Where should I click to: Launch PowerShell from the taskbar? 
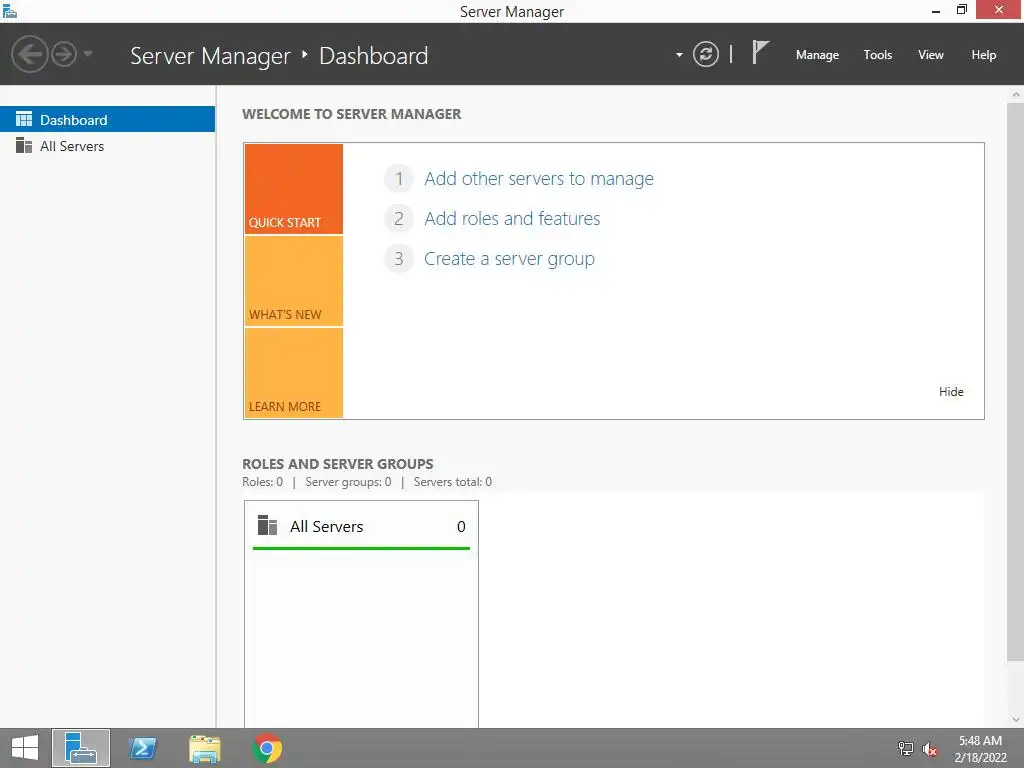[142, 748]
